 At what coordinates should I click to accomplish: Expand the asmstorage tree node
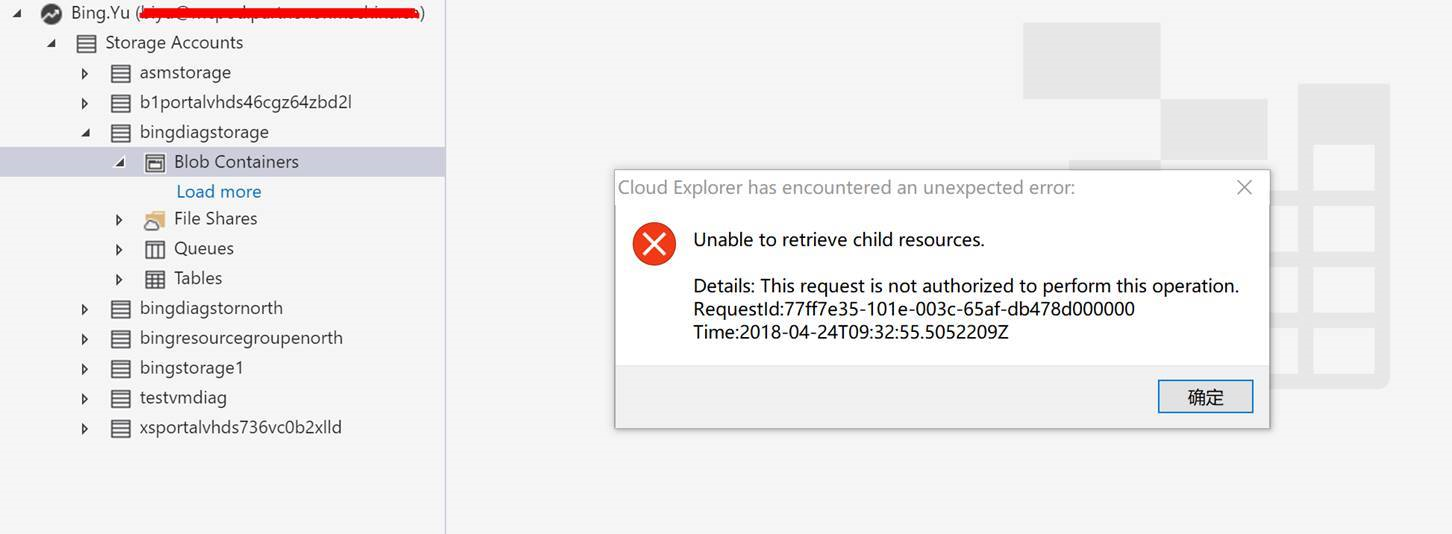click(x=85, y=73)
